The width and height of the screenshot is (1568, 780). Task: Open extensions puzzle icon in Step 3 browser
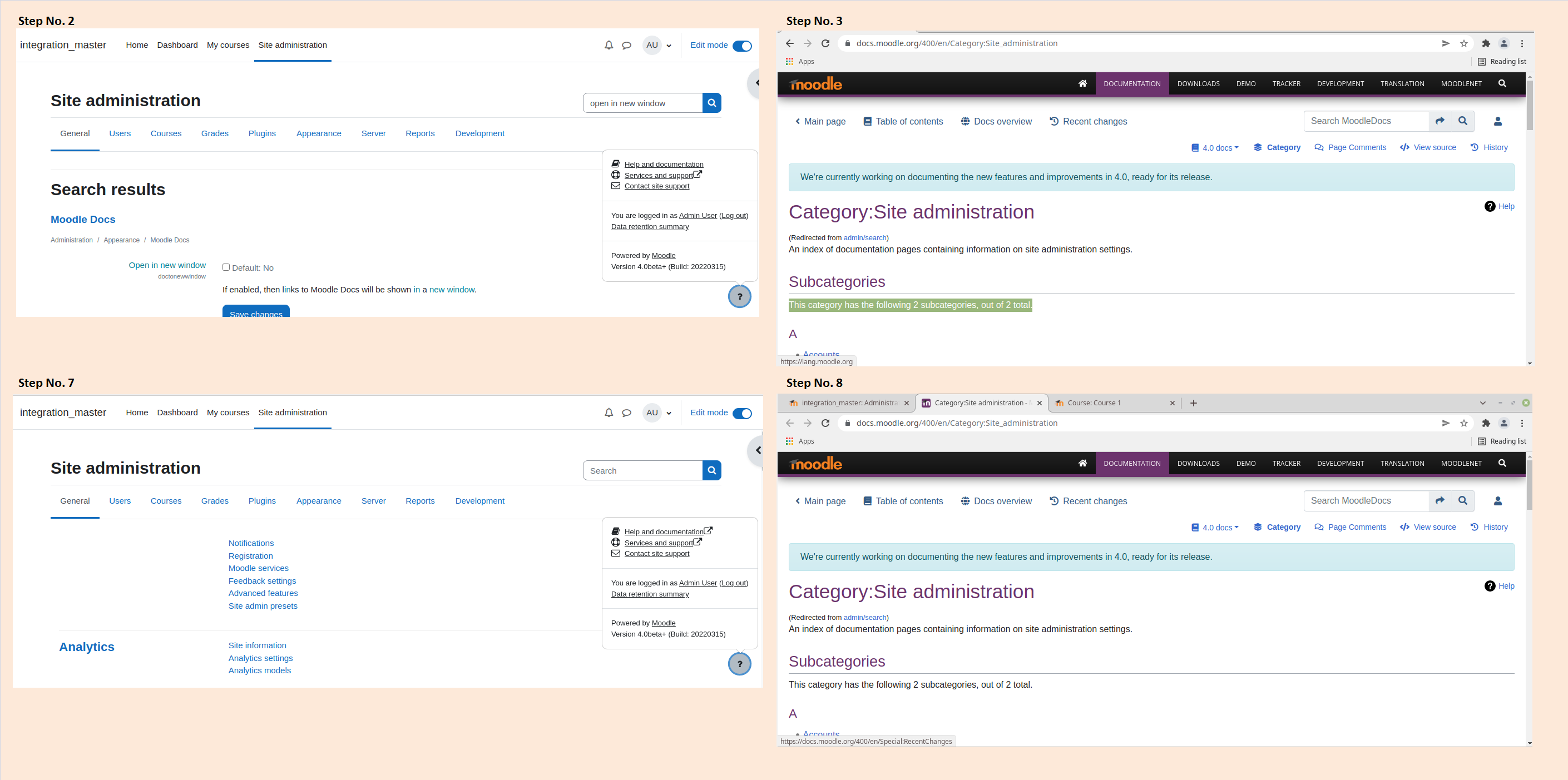1486,43
